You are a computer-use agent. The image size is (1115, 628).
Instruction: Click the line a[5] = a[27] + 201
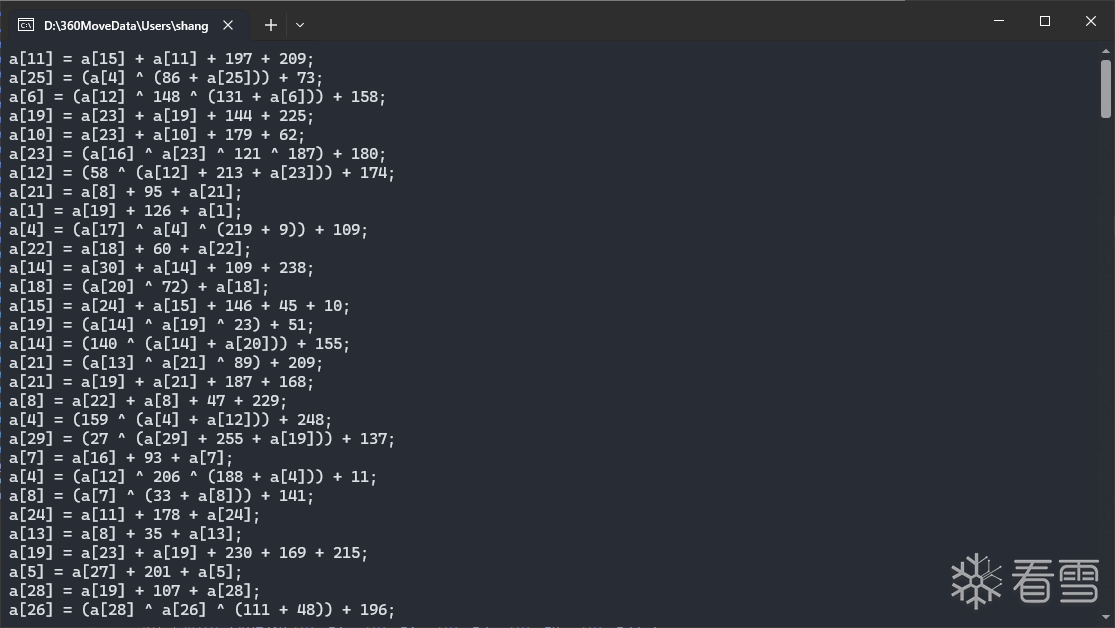(125, 572)
